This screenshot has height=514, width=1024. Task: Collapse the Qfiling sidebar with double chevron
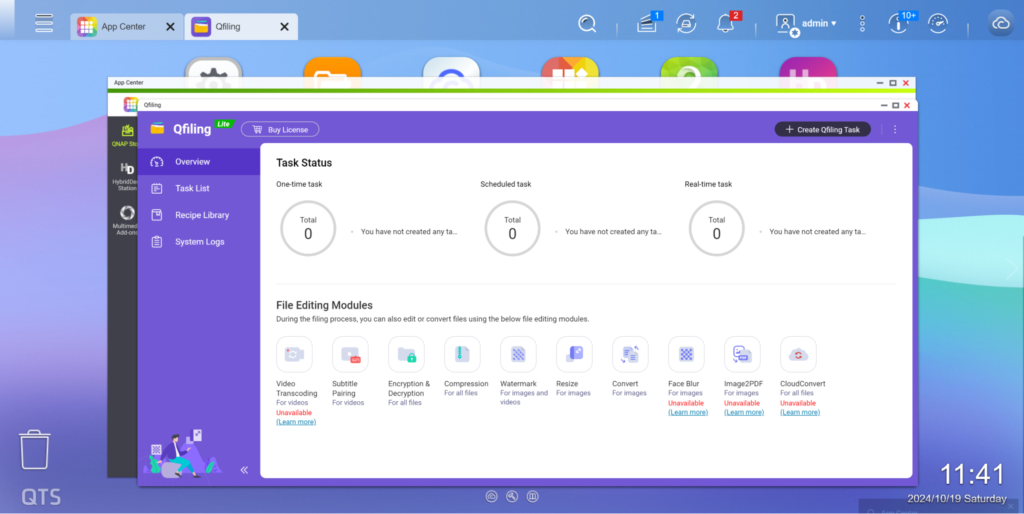coord(244,469)
